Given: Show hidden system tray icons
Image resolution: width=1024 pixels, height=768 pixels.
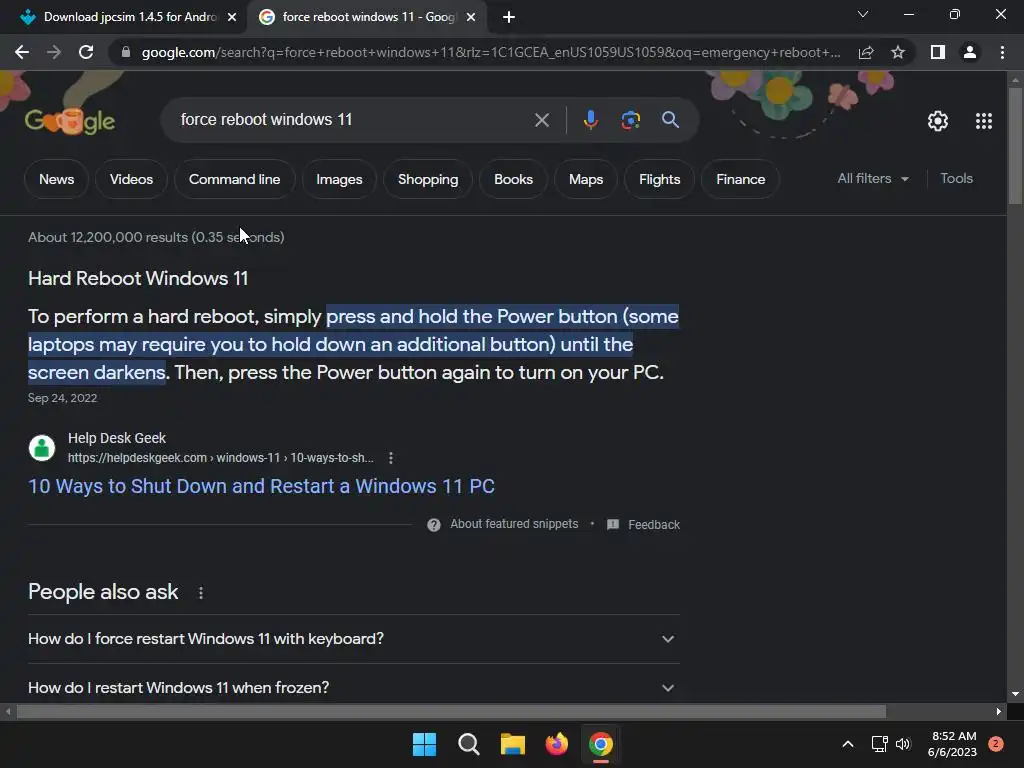Looking at the screenshot, I should click(848, 744).
